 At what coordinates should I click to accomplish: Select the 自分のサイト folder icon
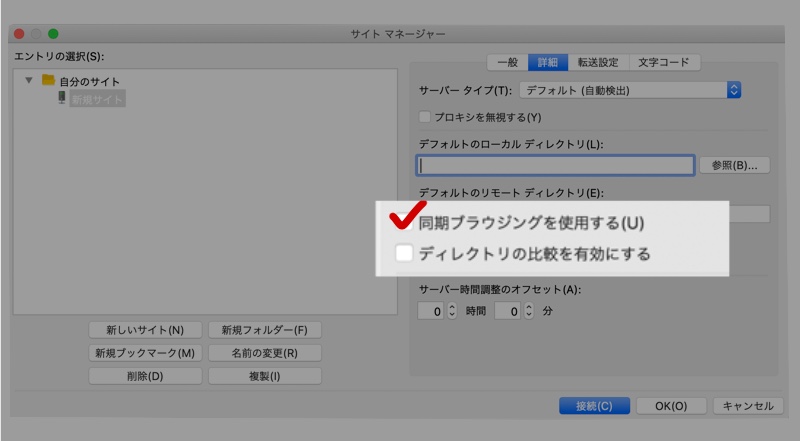click(48, 80)
